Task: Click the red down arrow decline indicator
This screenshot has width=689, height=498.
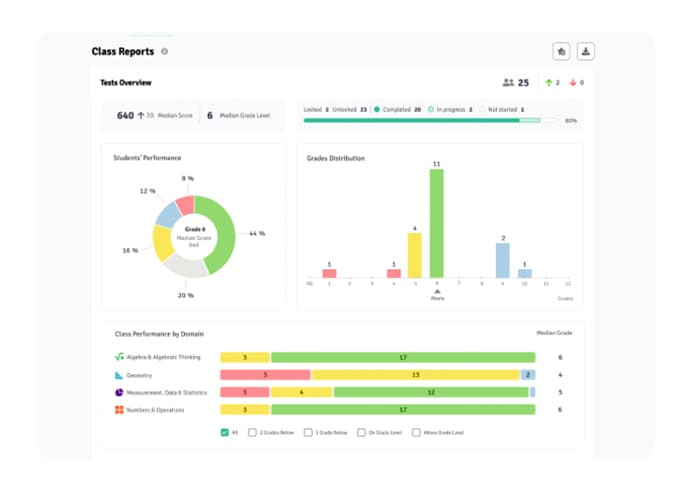Action: point(572,83)
